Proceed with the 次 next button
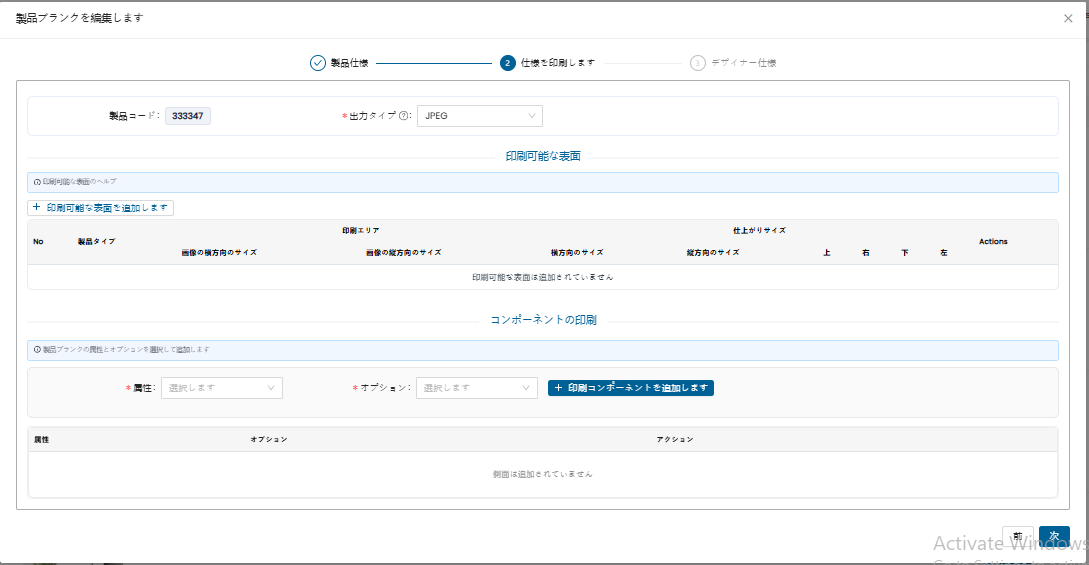The width and height of the screenshot is (1089, 565). click(1054, 537)
